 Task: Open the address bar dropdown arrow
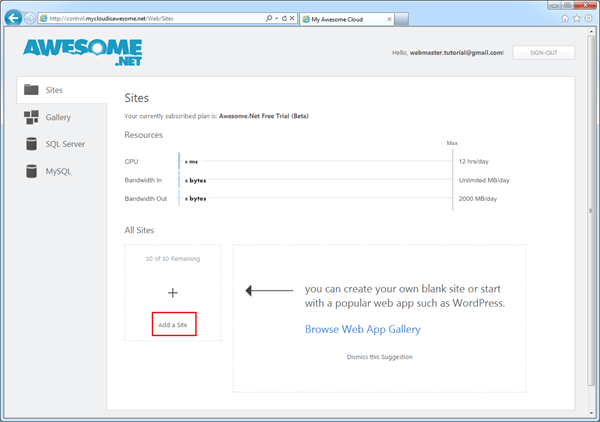(x=277, y=18)
